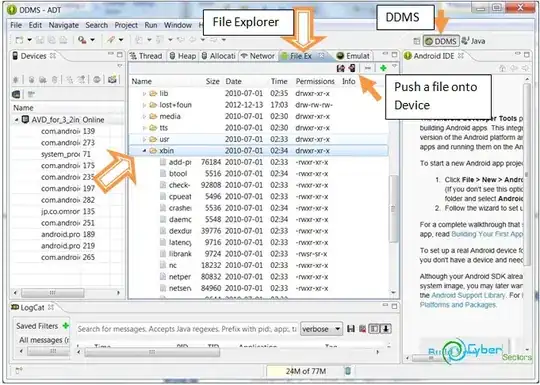
Task: Switch to the Network Statistics tab
Action: [258, 56]
